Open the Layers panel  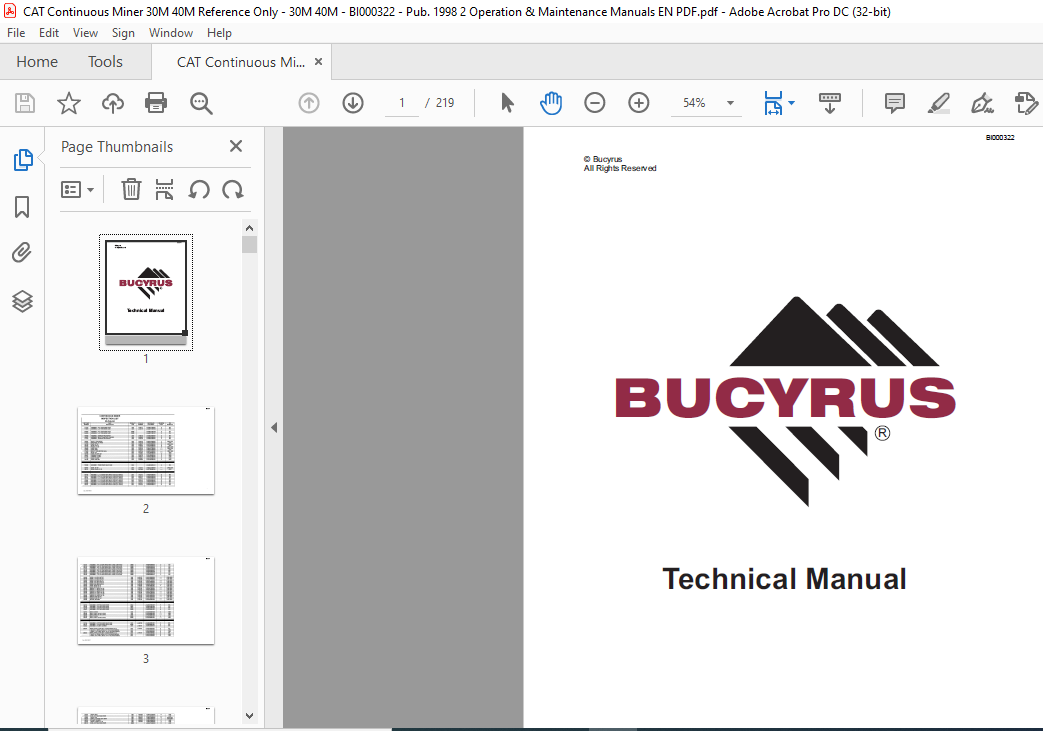click(22, 301)
